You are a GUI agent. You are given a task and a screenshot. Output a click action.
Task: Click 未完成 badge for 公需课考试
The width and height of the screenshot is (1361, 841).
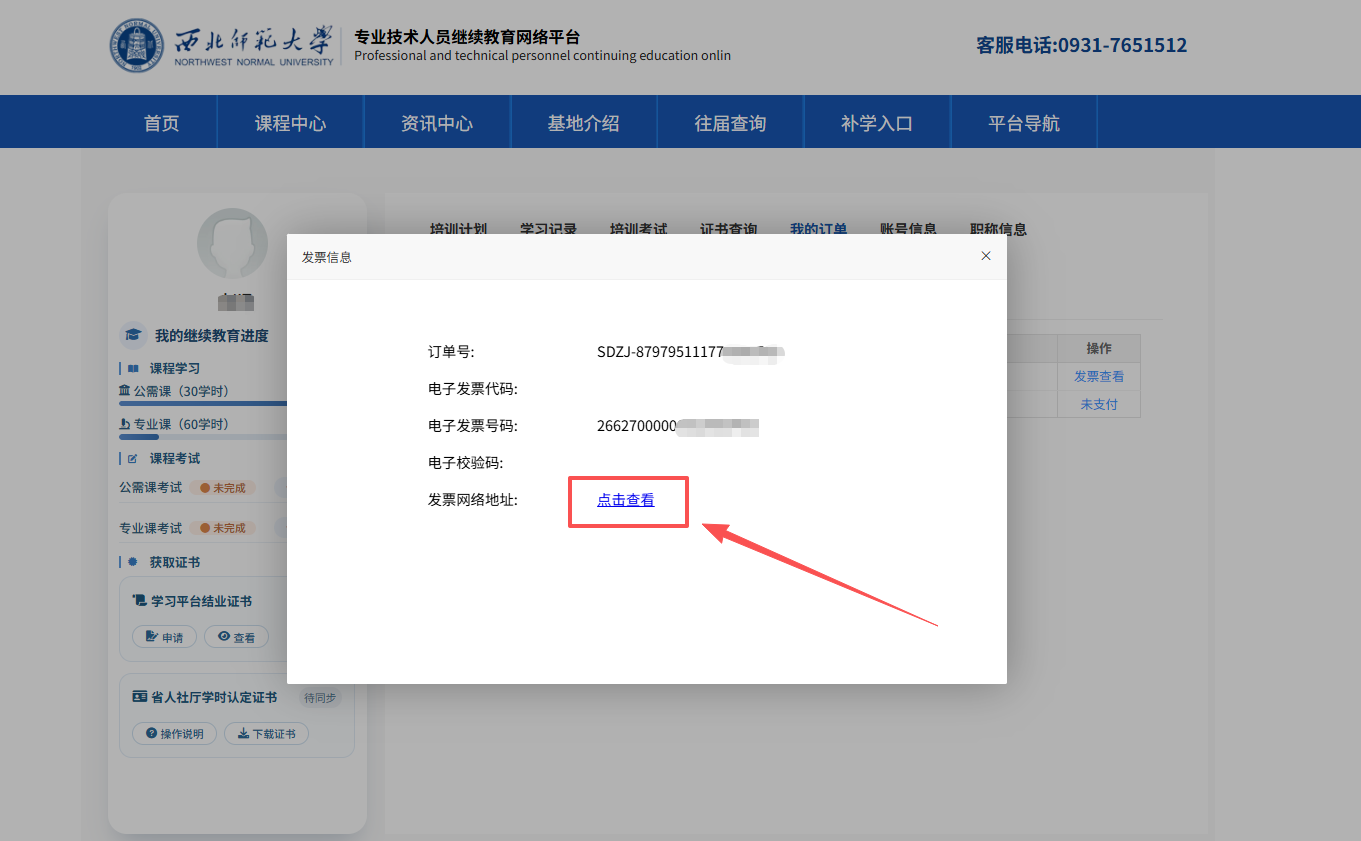(223, 488)
